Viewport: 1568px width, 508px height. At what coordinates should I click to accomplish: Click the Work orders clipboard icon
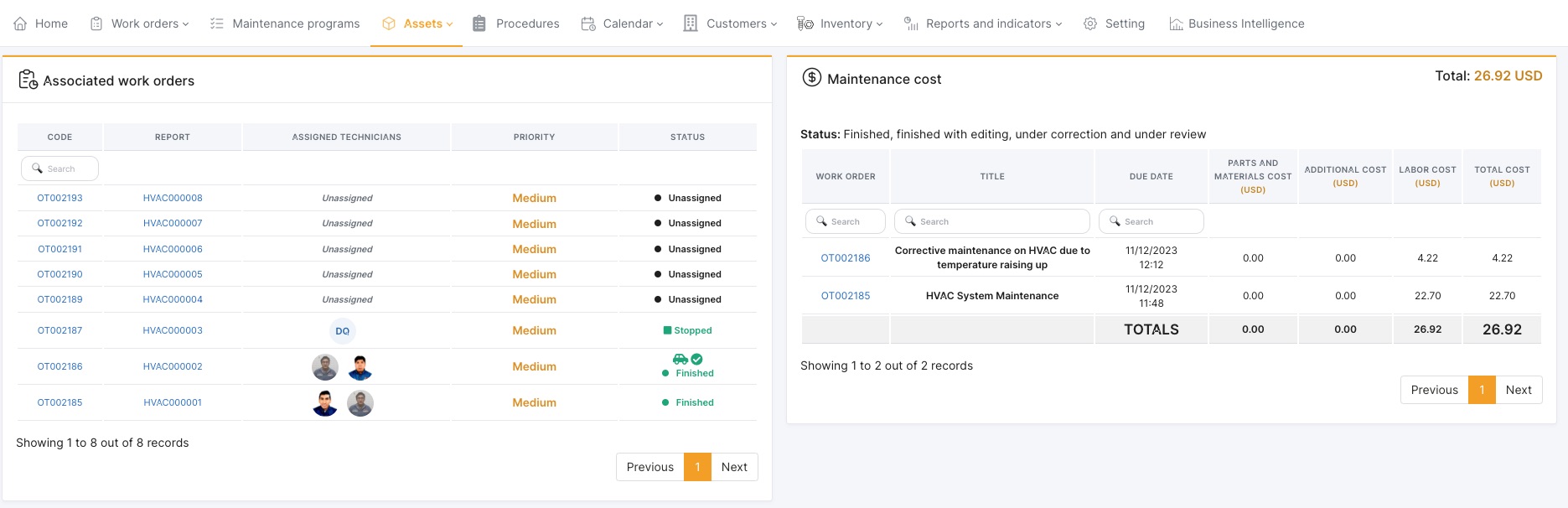(x=96, y=23)
